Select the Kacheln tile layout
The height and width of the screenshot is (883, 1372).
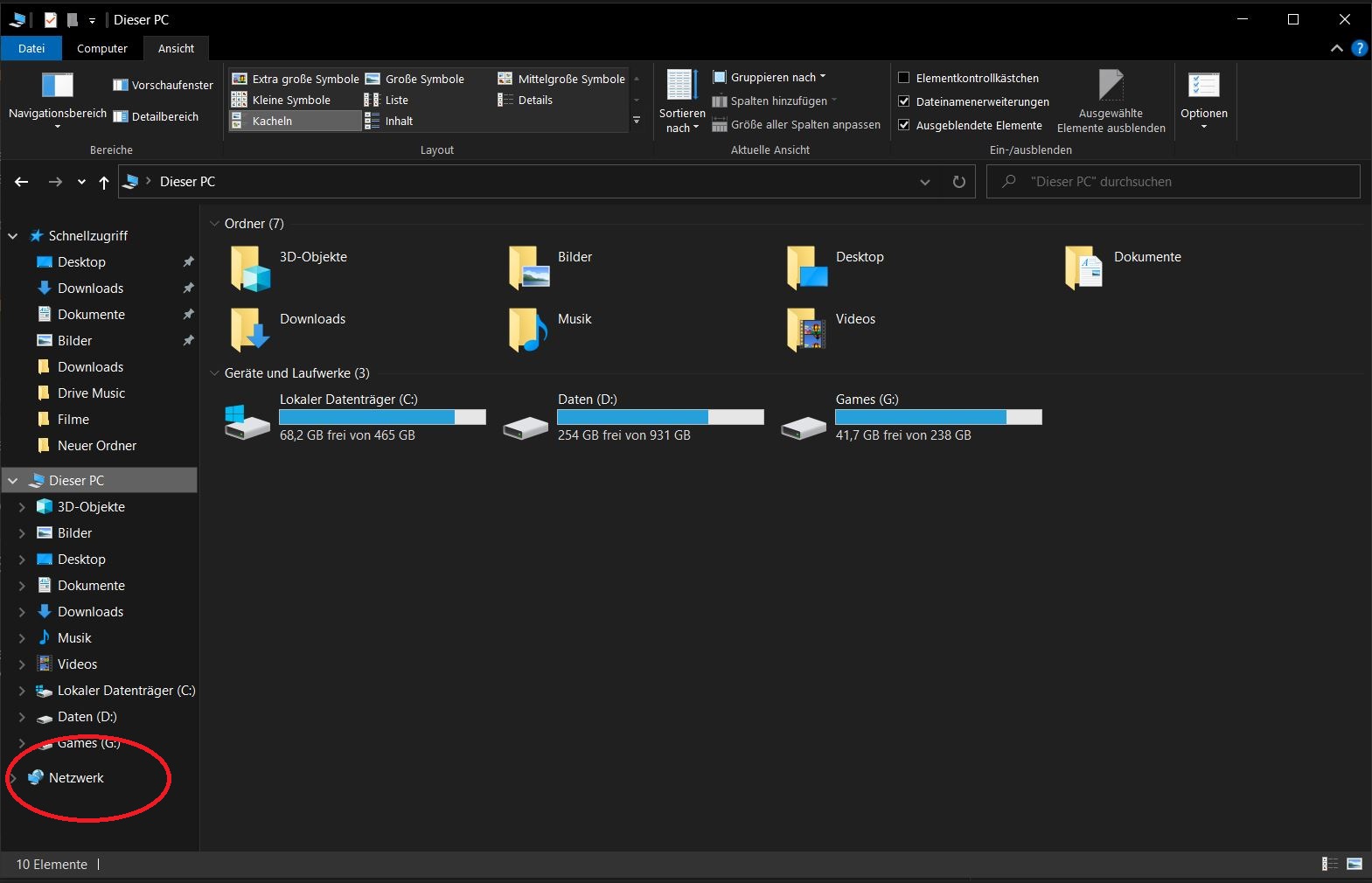pyautogui.click(x=295, y=121)
